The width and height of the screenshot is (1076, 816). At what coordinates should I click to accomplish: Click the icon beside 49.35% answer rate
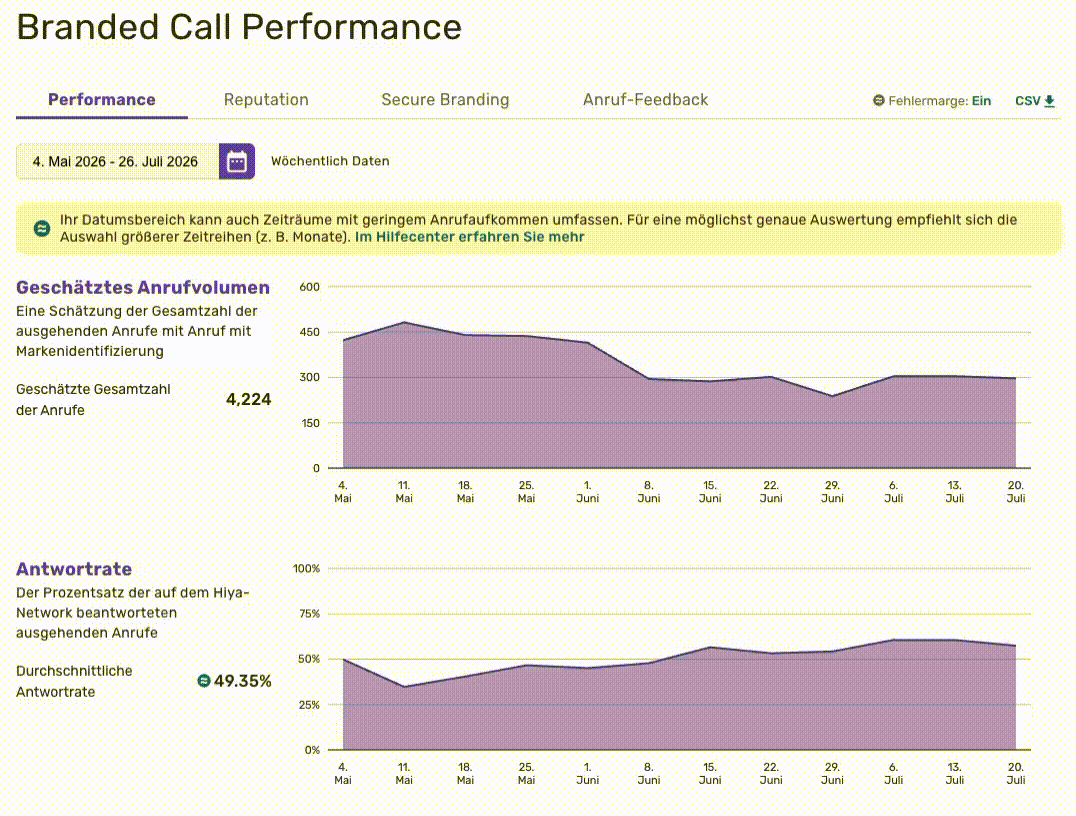click(204, 681)
